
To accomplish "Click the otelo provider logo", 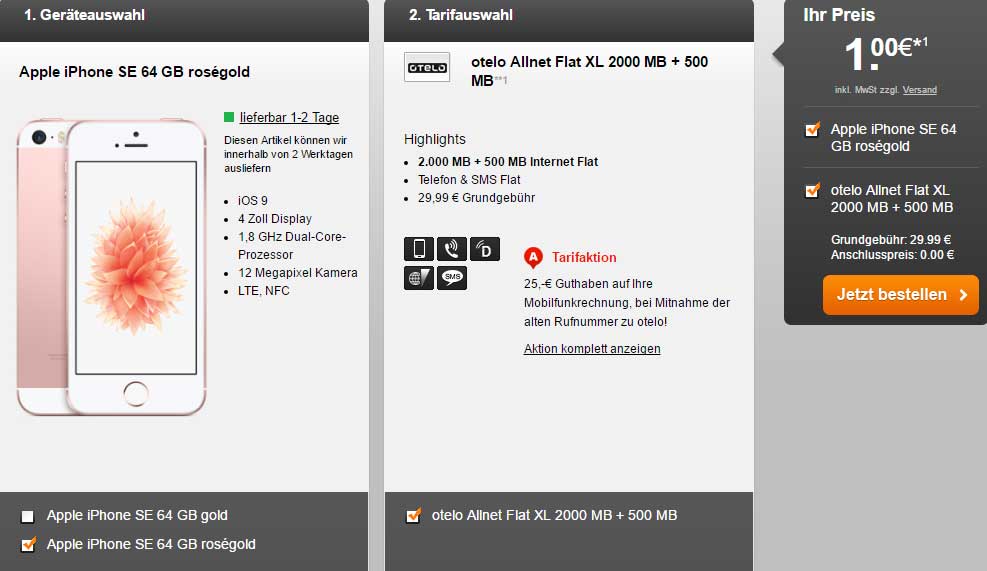I will 427,67.
